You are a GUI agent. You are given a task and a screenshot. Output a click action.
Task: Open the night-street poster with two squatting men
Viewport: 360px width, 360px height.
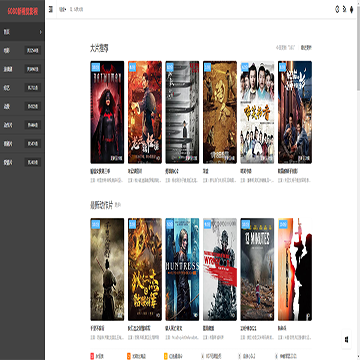click(x=295, y=112)
